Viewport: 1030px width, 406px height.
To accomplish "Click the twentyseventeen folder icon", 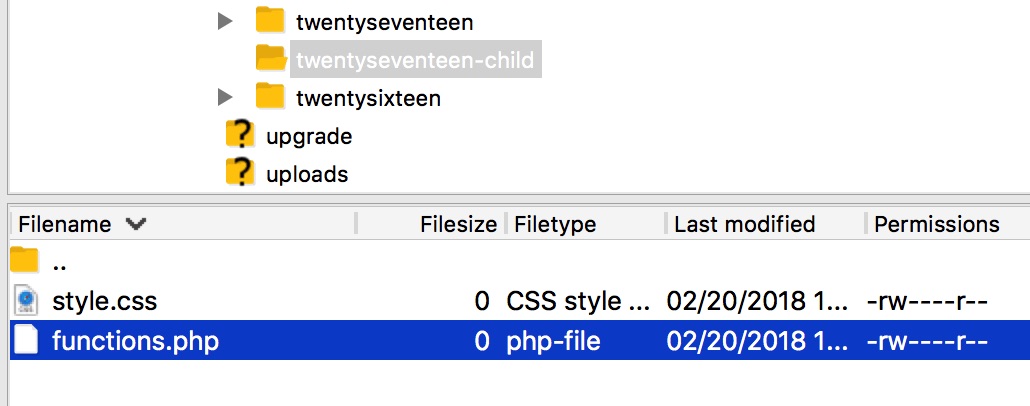I will point(270,21).
